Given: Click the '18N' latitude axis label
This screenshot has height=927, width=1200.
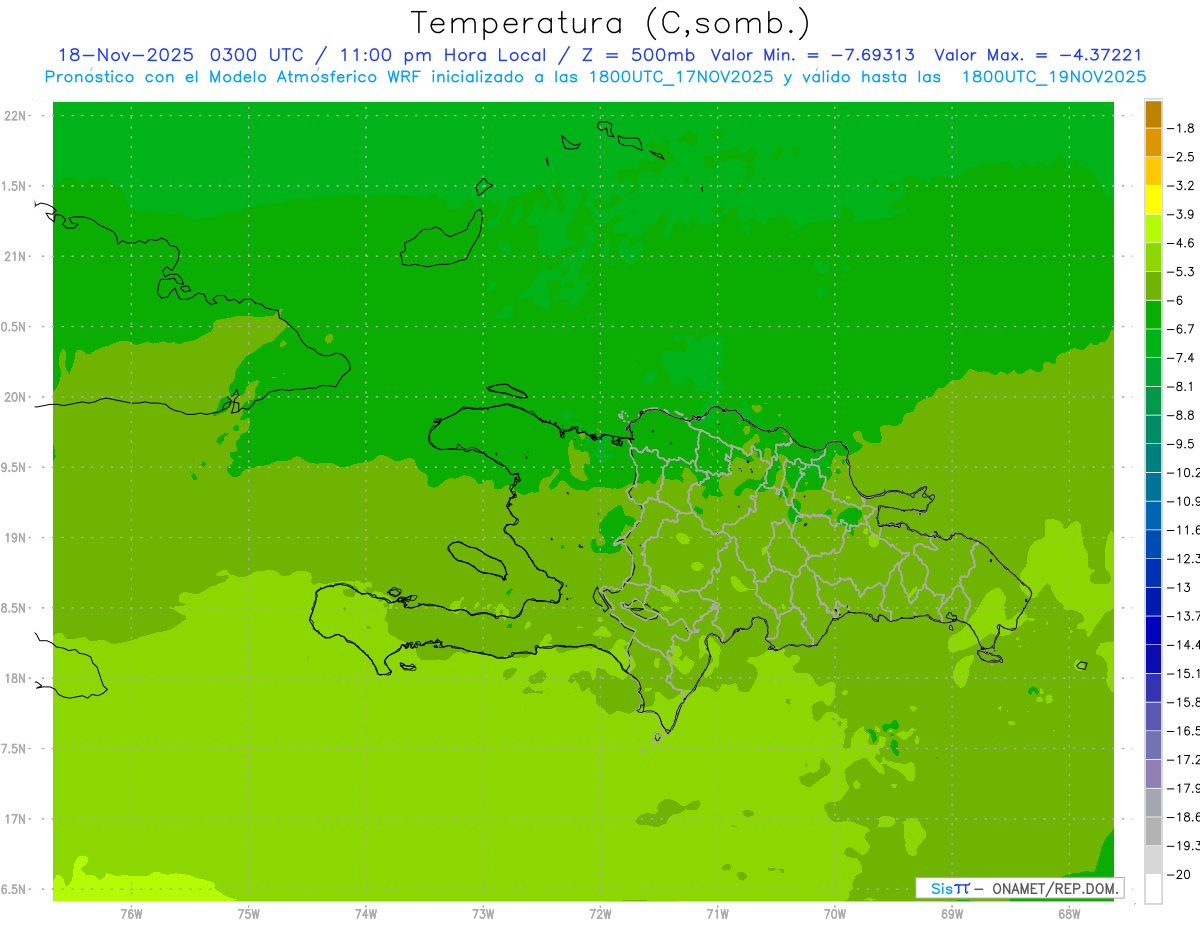Looking at the screenshot, I should 17,679.
